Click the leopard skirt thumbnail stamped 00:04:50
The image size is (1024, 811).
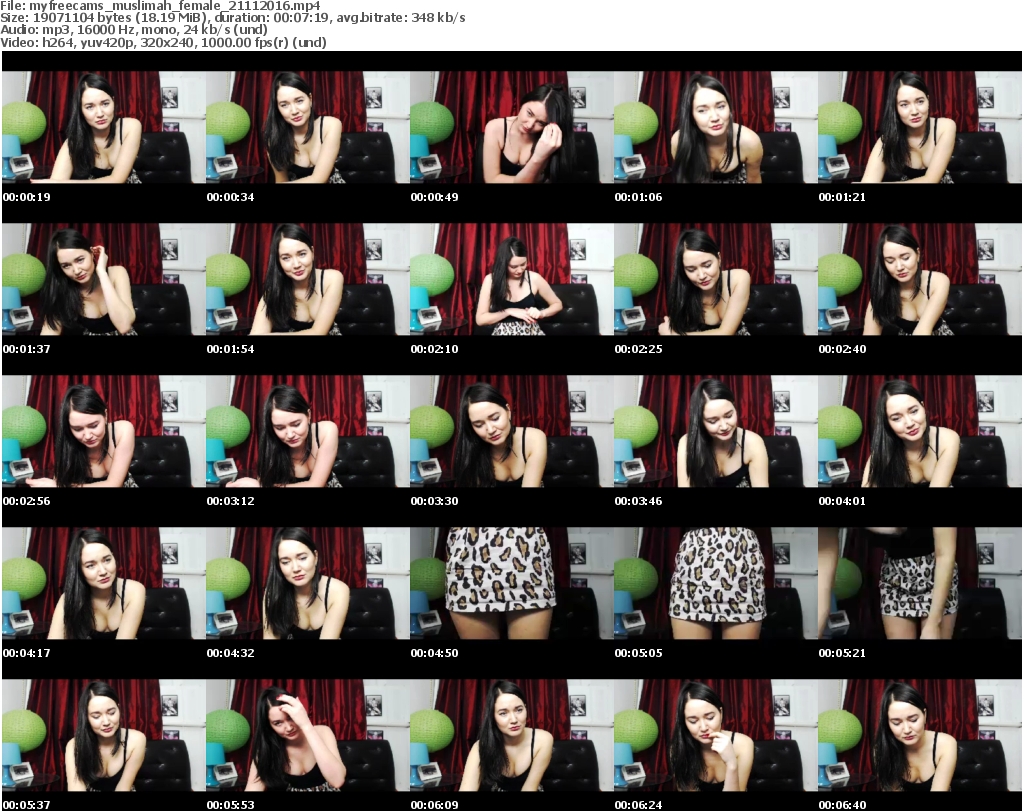coord(512,584)
